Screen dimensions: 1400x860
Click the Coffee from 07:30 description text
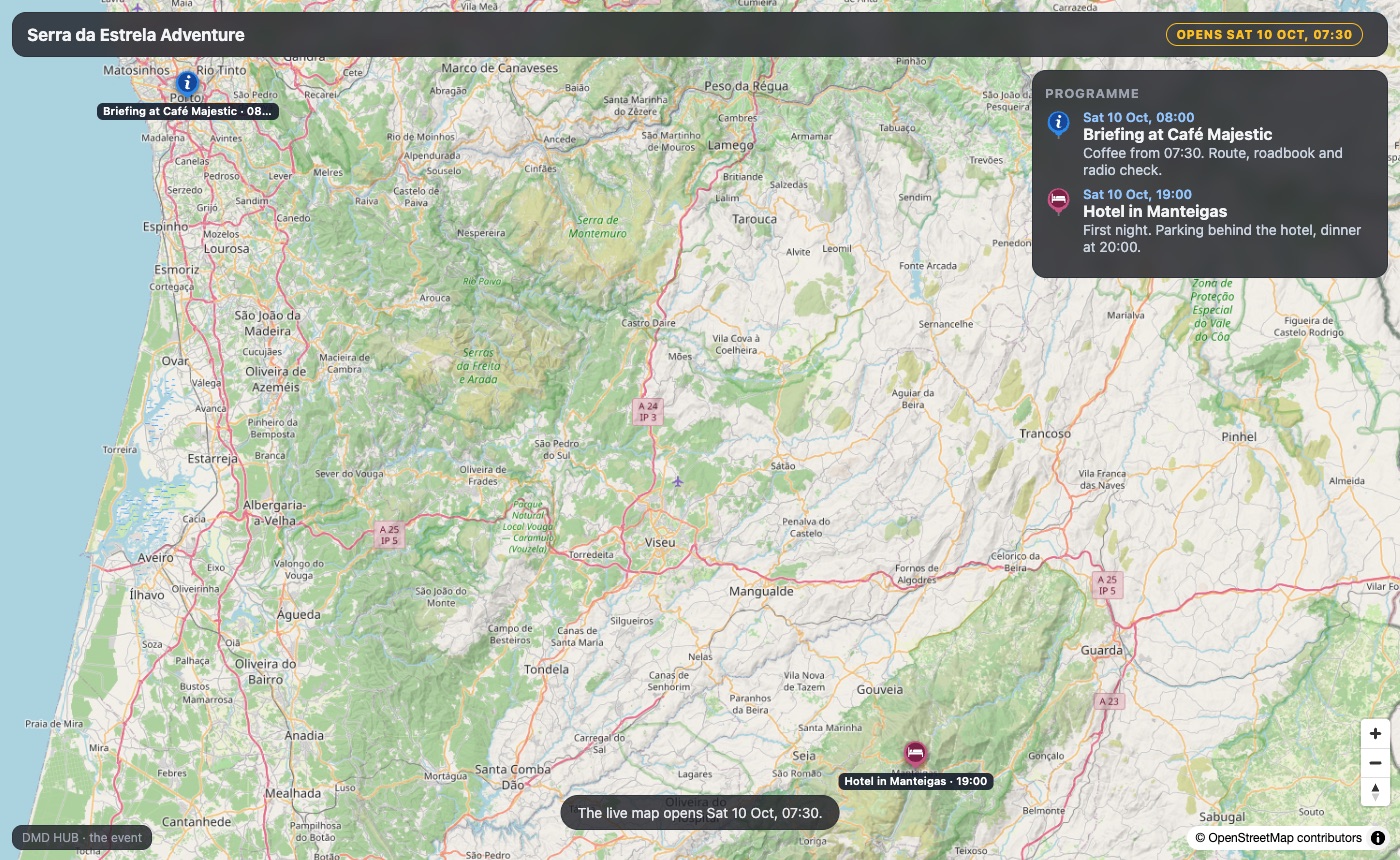pos(1213,161)
